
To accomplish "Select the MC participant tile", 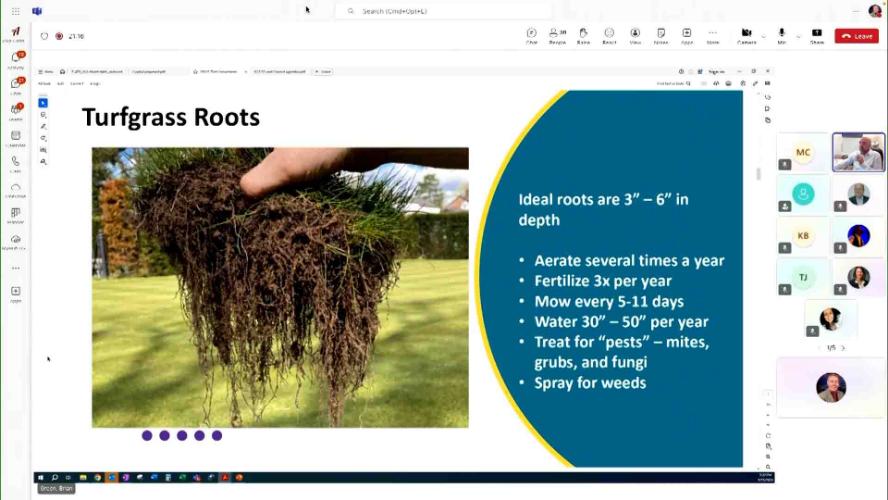I will [x=802, y=153].
